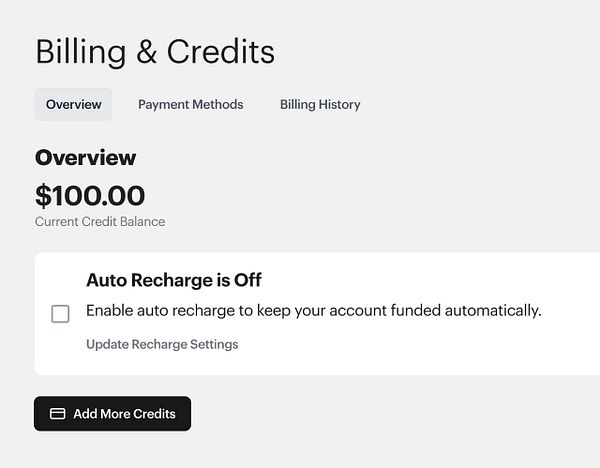This screenshot has height=468, width=600.
Task: Click the $100.00 balance amount
Action: tap(90, 195)
